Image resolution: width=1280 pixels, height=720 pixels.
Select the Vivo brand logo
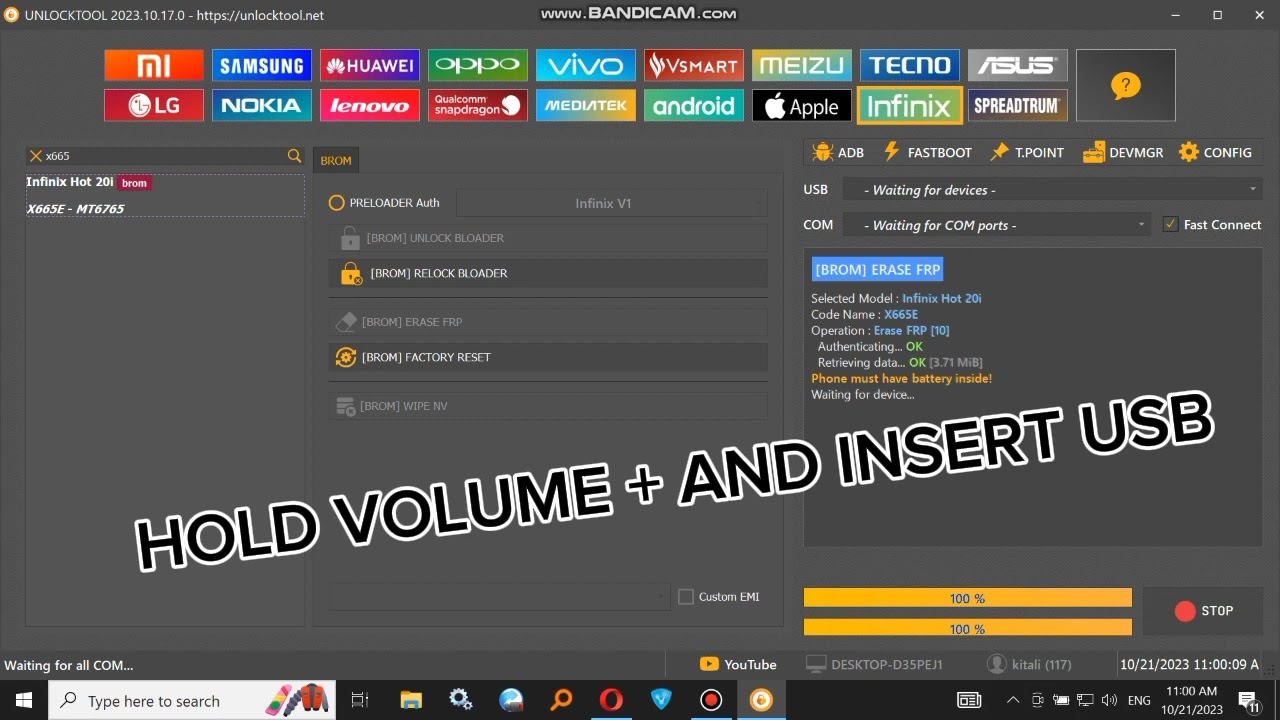[586, 65]
